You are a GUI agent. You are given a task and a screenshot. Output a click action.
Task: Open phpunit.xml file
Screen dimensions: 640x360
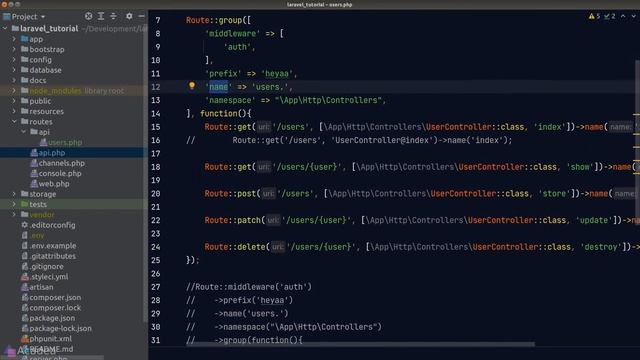51,339
